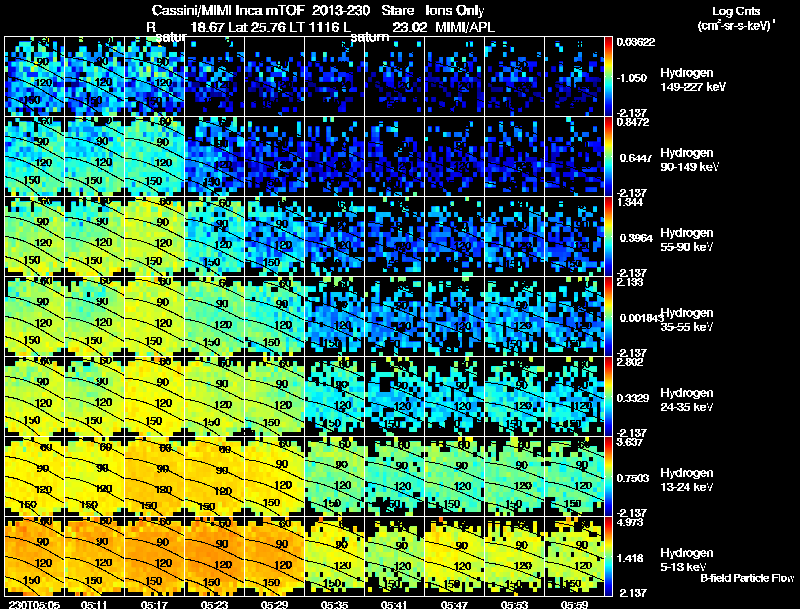
Task: Click the color bar beside Hydrogen 149-227 keV
Action: coord(608,76)
